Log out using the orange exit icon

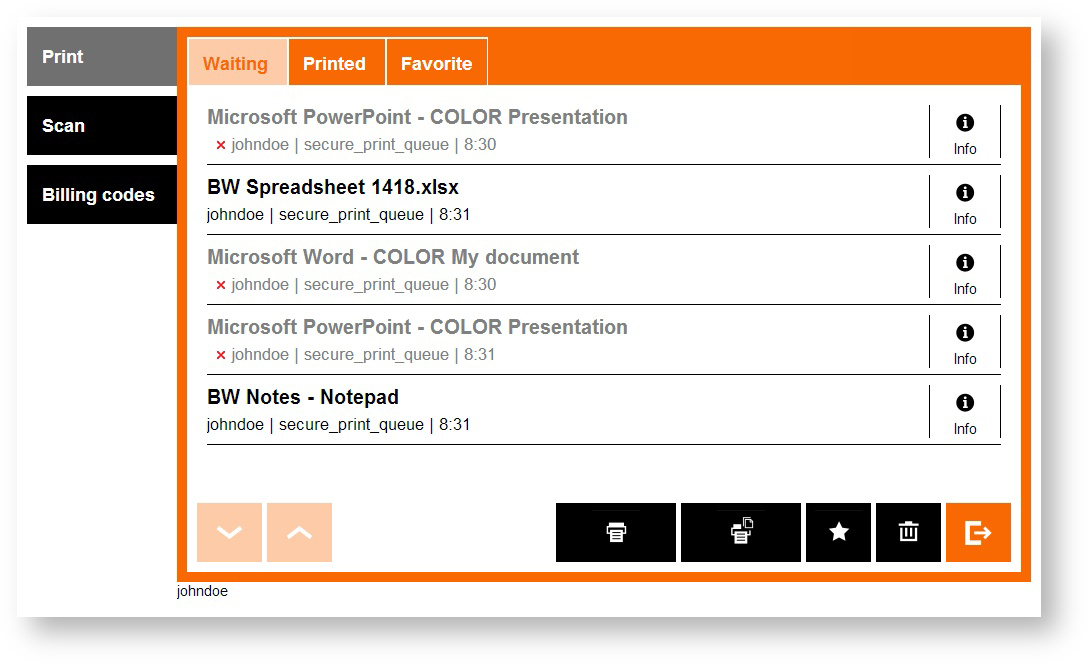point(978,532)
